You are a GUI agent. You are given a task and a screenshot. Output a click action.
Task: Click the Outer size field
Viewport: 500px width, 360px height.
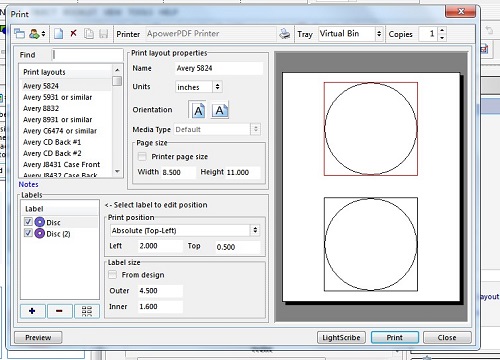(x=160, y=291)
